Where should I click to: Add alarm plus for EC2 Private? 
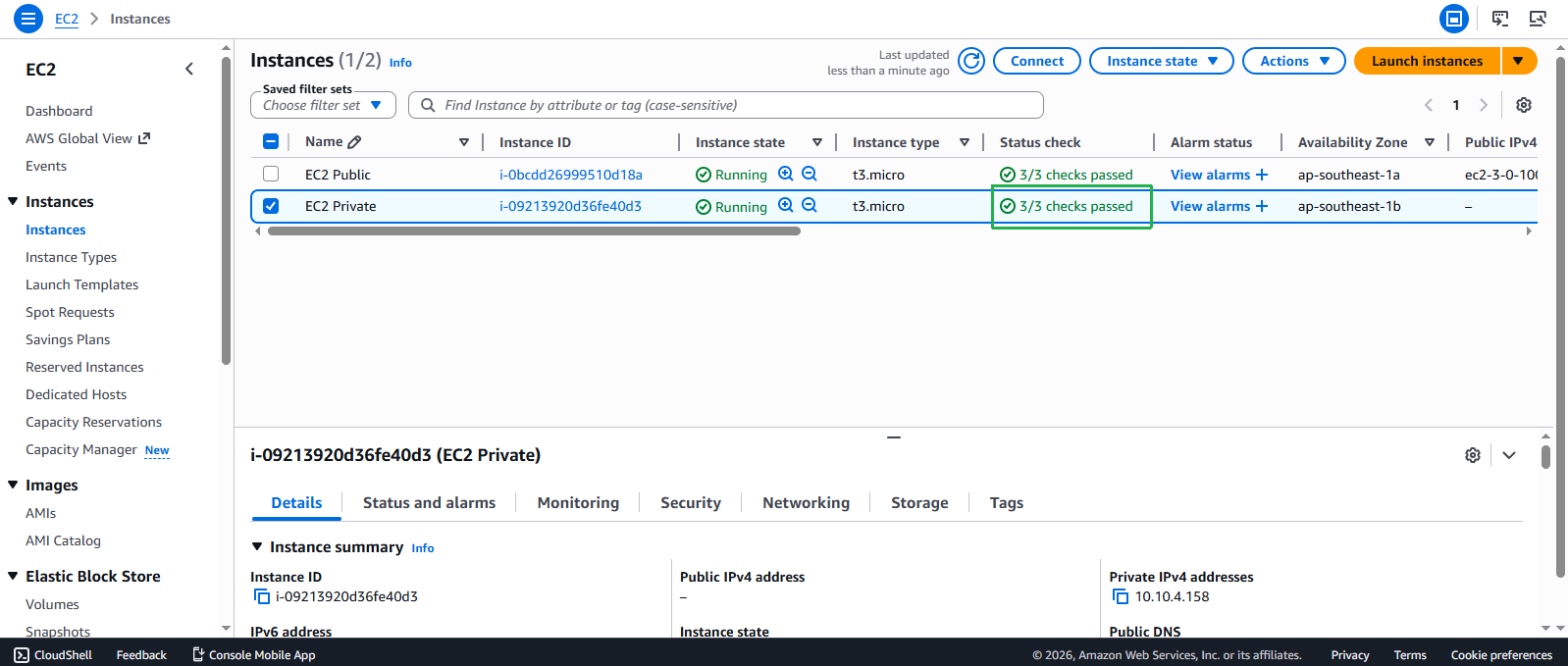[1262, 206]
